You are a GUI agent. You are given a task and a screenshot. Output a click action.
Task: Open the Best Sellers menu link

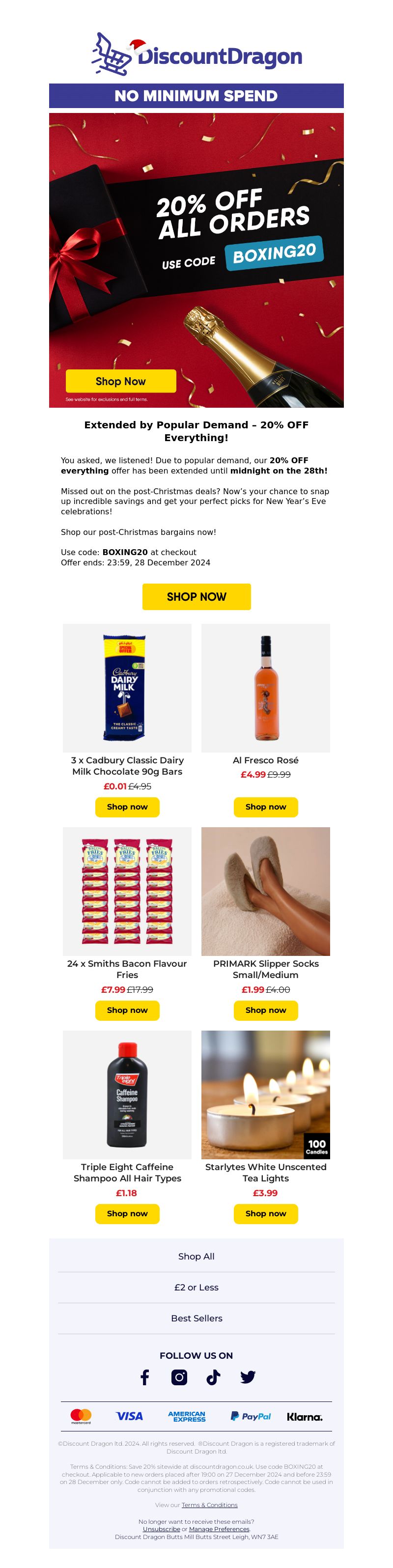point(196,1318)
